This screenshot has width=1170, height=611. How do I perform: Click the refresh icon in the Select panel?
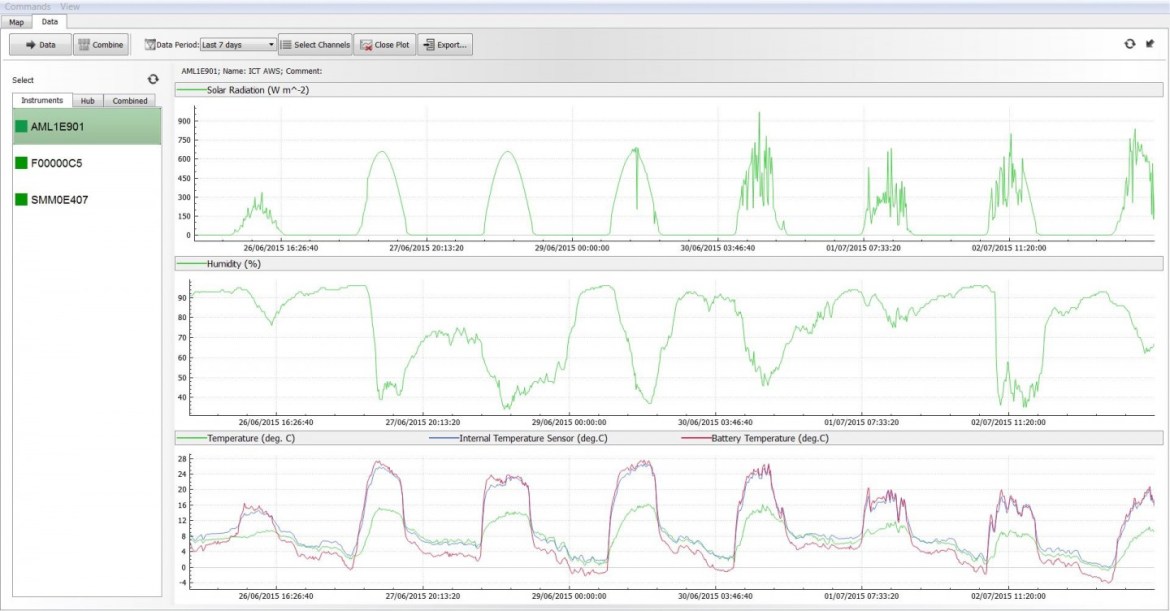point(152,79)
